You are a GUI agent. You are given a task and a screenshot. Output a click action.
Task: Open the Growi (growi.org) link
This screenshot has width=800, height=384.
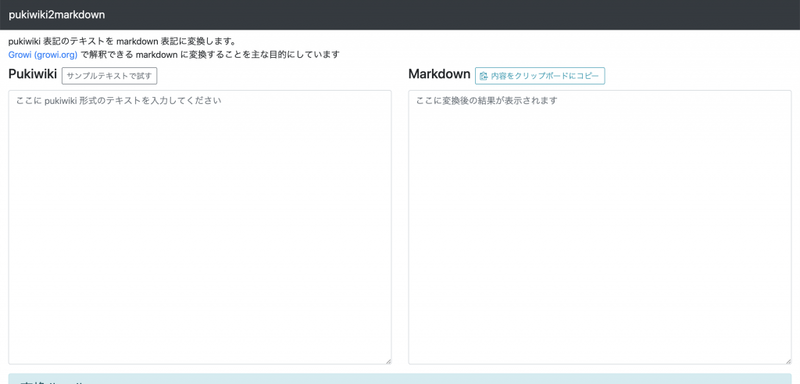(43, 55)
